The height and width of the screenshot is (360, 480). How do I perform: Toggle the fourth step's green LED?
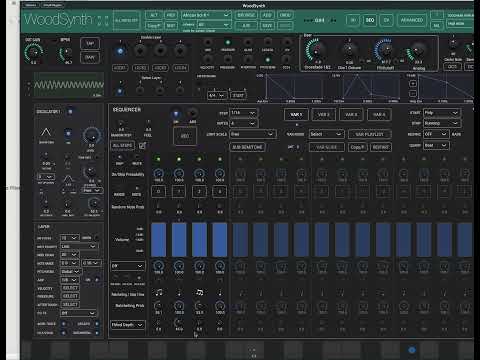click(220, 159)
